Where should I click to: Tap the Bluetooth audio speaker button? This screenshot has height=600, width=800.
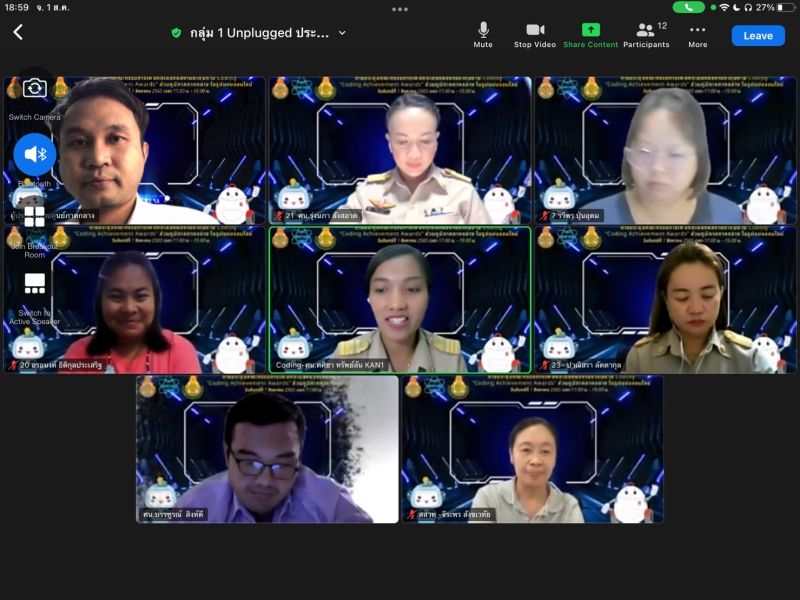(35, 154)
